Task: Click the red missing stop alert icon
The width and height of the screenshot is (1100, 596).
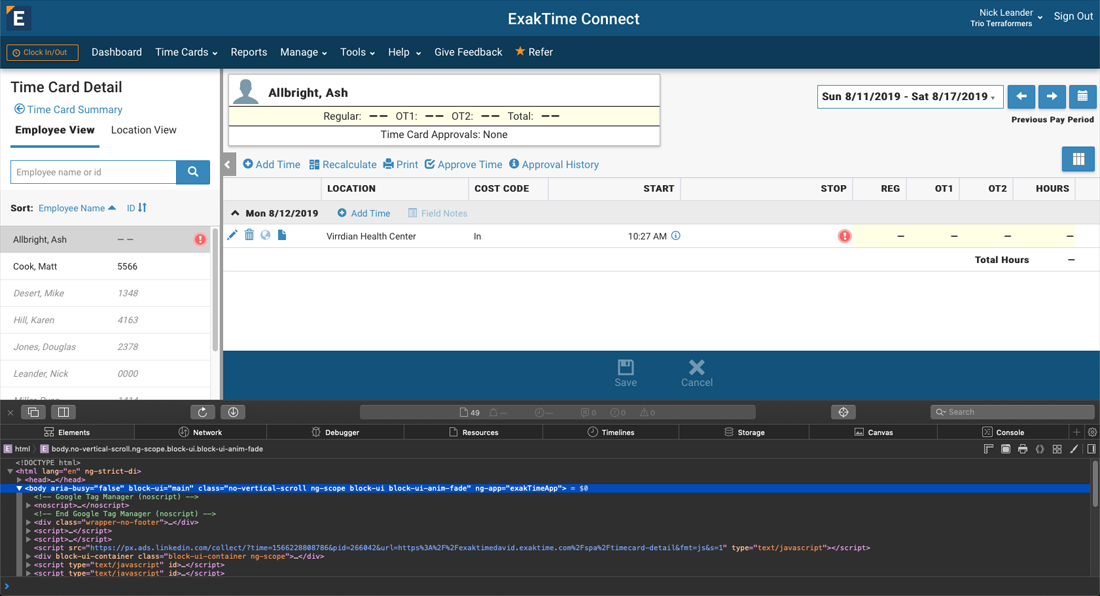Action: [845, 236]
